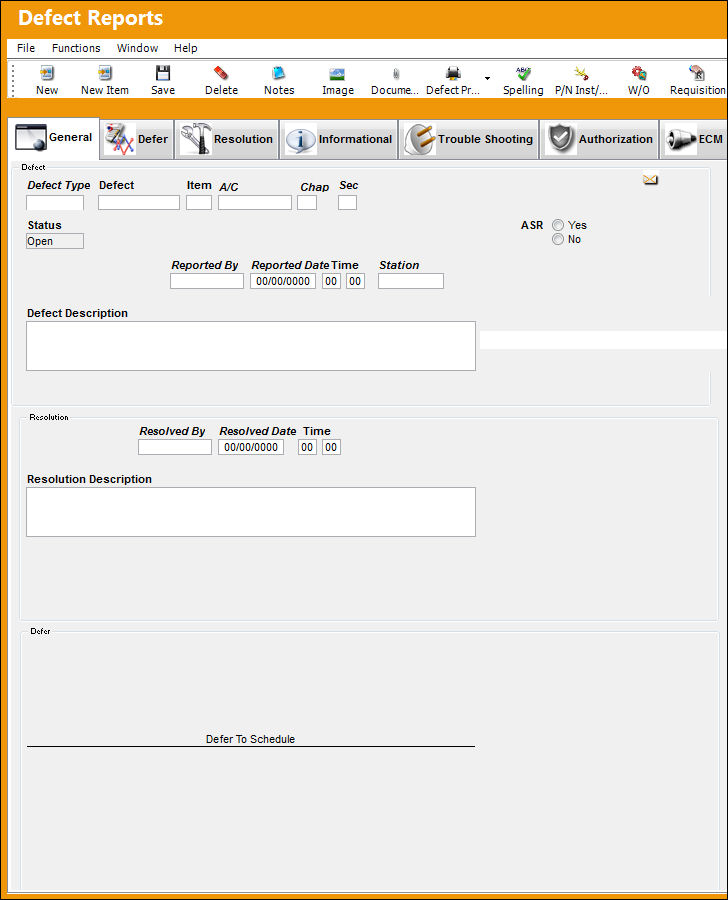Screen dimensions: 728x900
Task: Click the Item input field
Action: (199, 203)
